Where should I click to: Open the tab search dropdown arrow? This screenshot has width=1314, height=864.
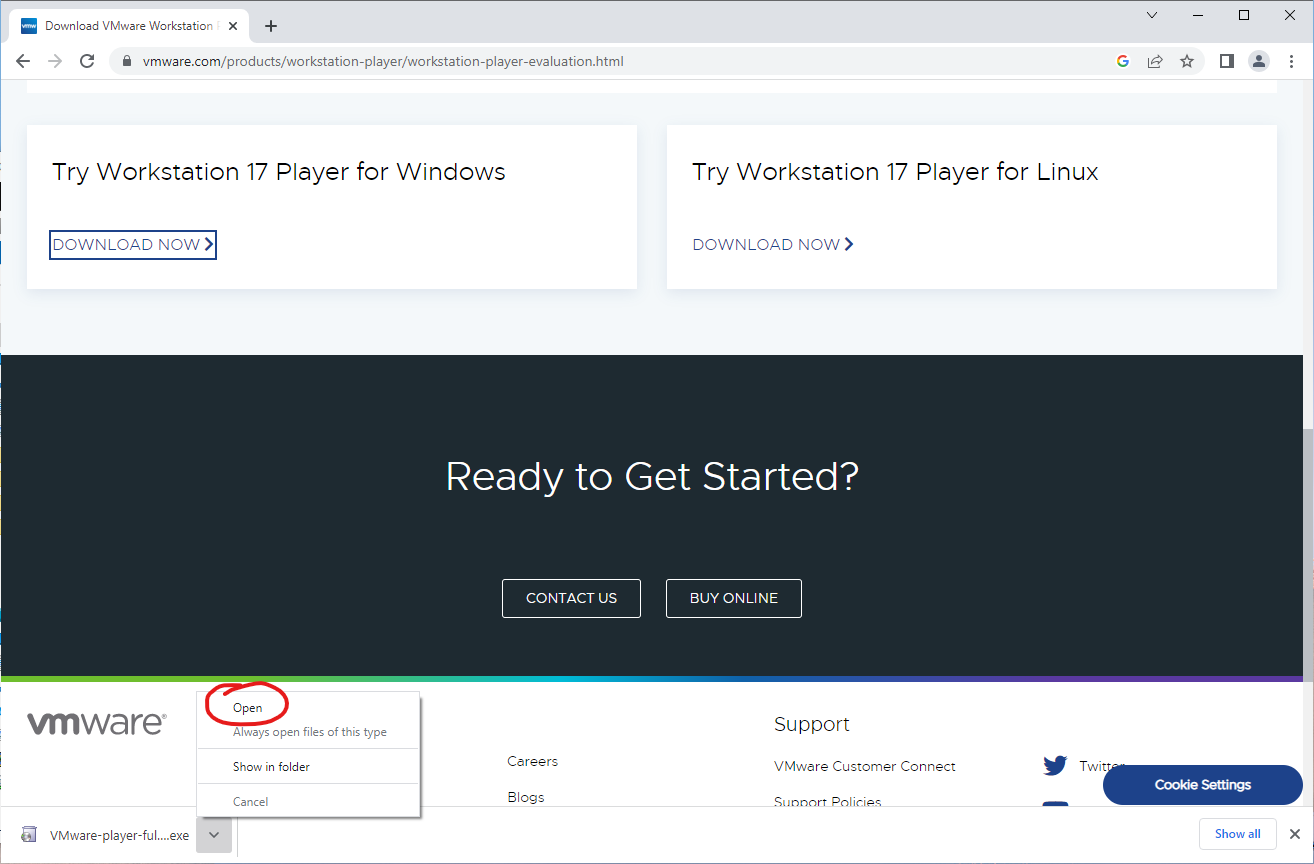click(1151, 15)
